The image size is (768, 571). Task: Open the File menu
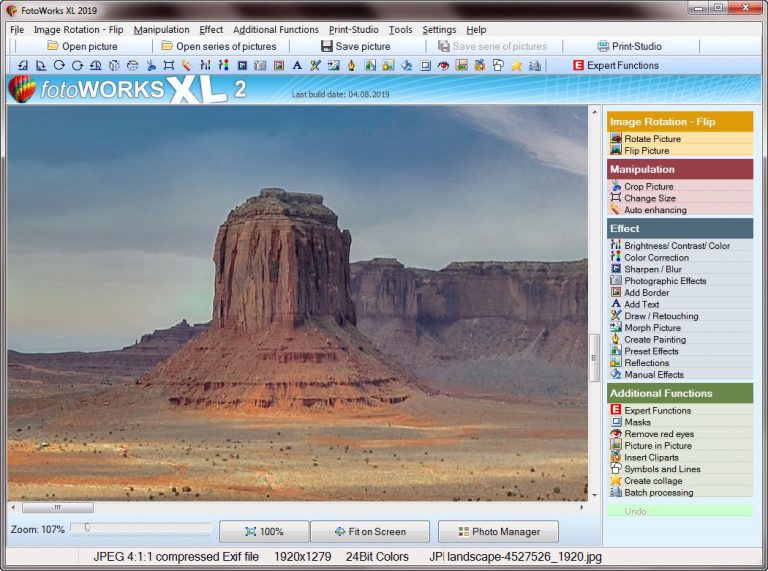tap(17, 30)
